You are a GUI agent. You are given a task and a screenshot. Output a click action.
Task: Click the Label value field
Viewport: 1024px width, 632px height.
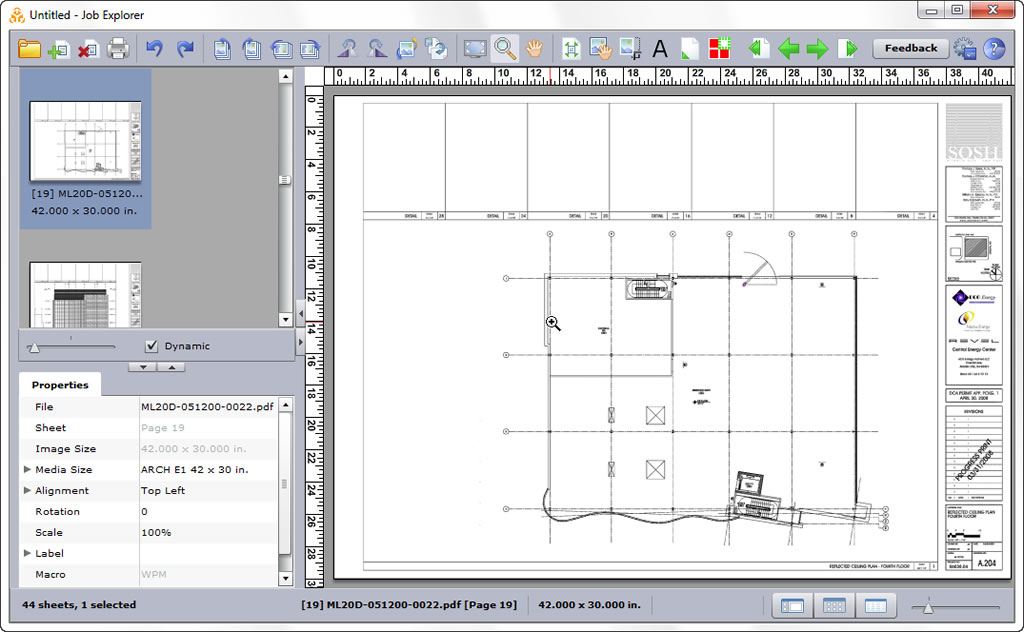pyautogui.click(x=209, y=553)
